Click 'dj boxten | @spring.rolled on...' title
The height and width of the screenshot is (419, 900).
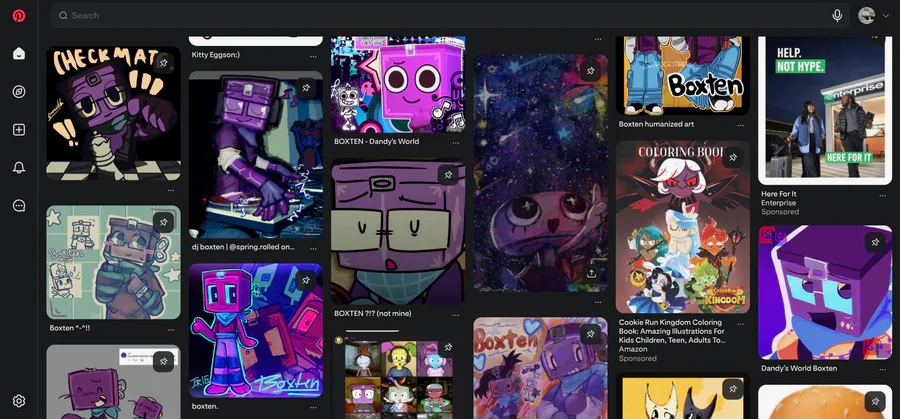point(243,247)
